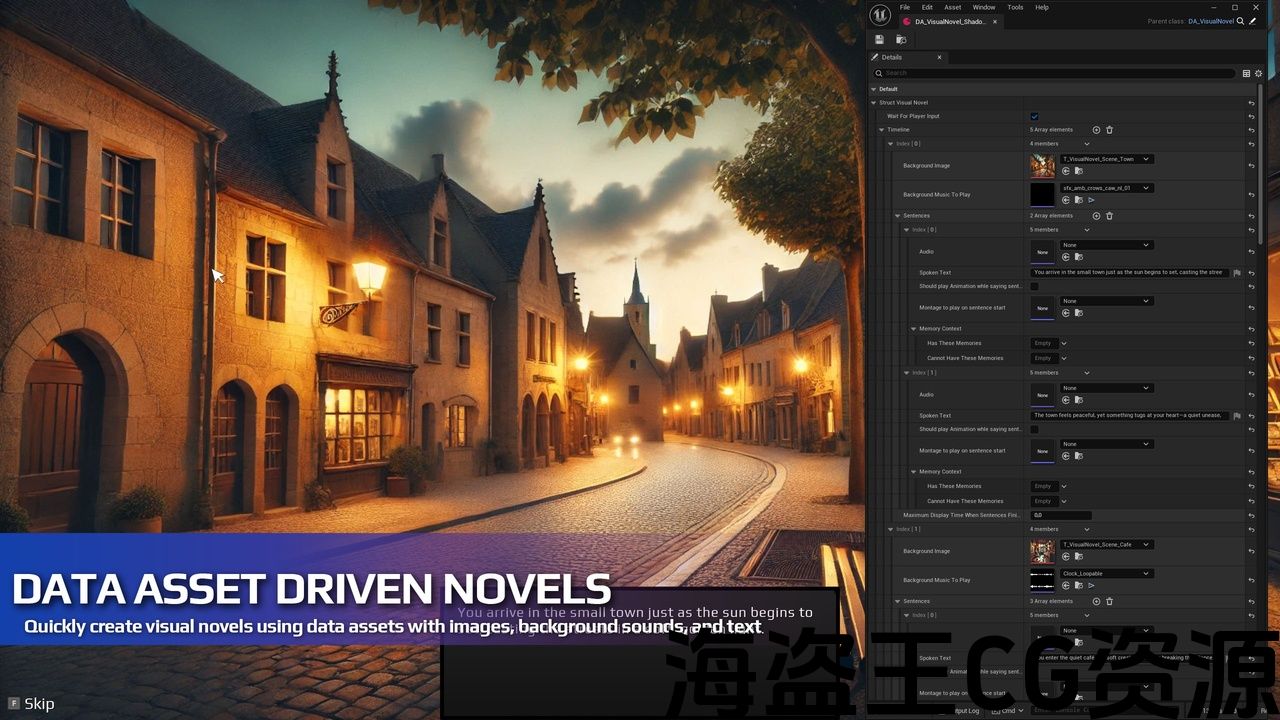Save the data asset with floppy icon
This screenshot has width=1280, height=720.
coord(879,39)
